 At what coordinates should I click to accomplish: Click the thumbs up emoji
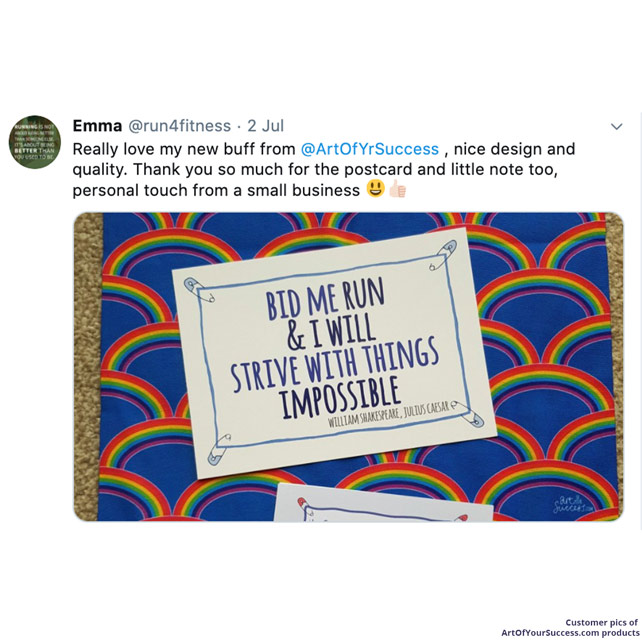[397, 189]
